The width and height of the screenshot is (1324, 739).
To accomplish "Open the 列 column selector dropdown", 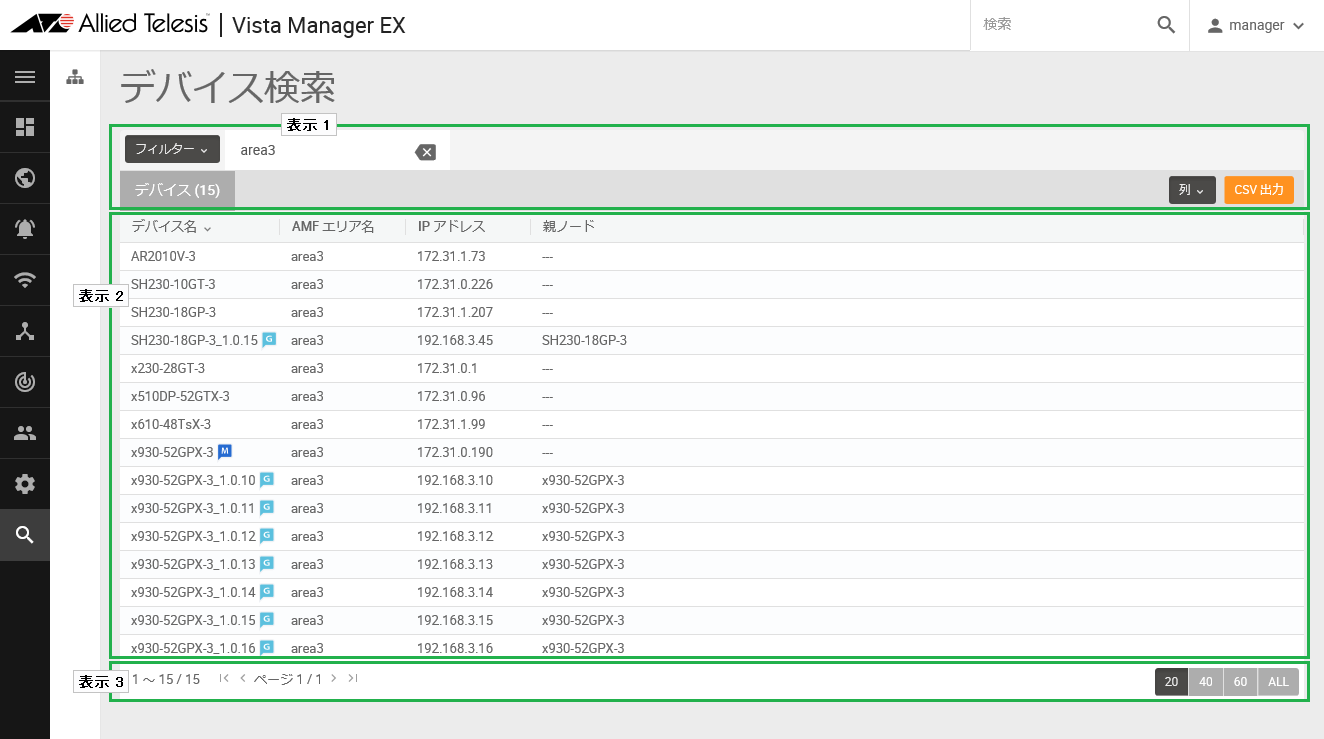I will 1192,190.
